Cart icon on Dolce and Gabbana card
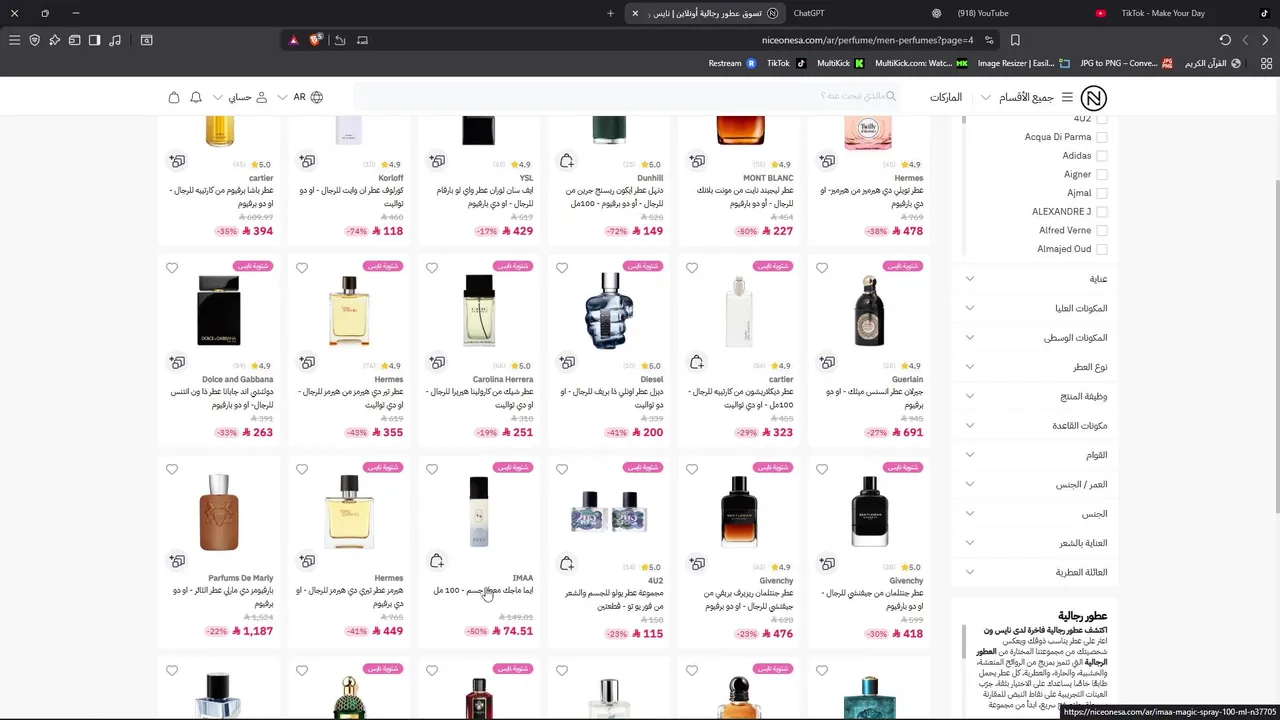This screenshot has width=1280, height=720. [x=177, y=362]
